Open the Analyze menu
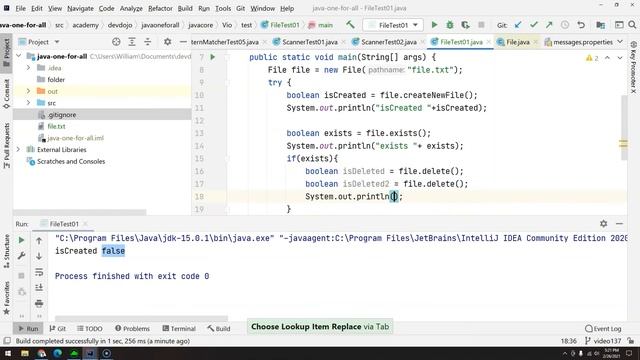Viewport: 640px width, 360px height. pos(131,8)
